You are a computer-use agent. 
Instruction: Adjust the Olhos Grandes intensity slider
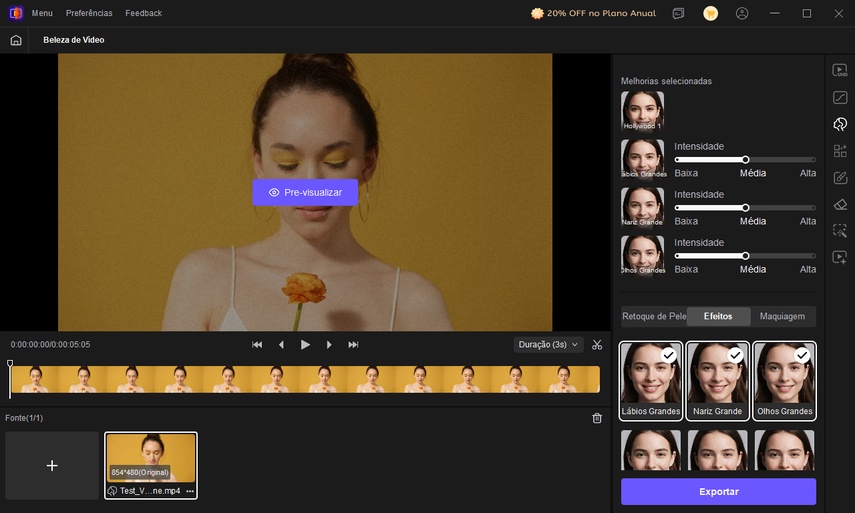[x=745, y=256]
